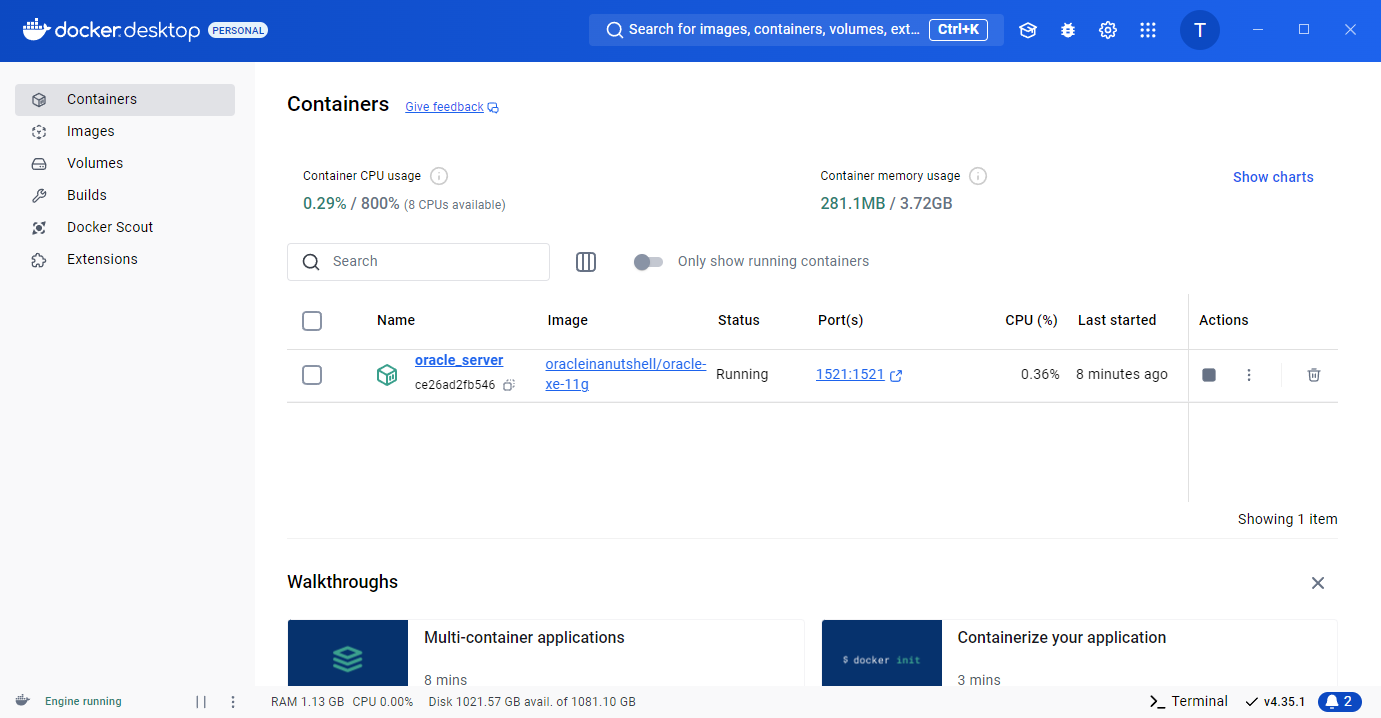The height and width of the screenshot is (718, 1381).
Task: Click the oracle_server container cube icon
Action: 387,375
